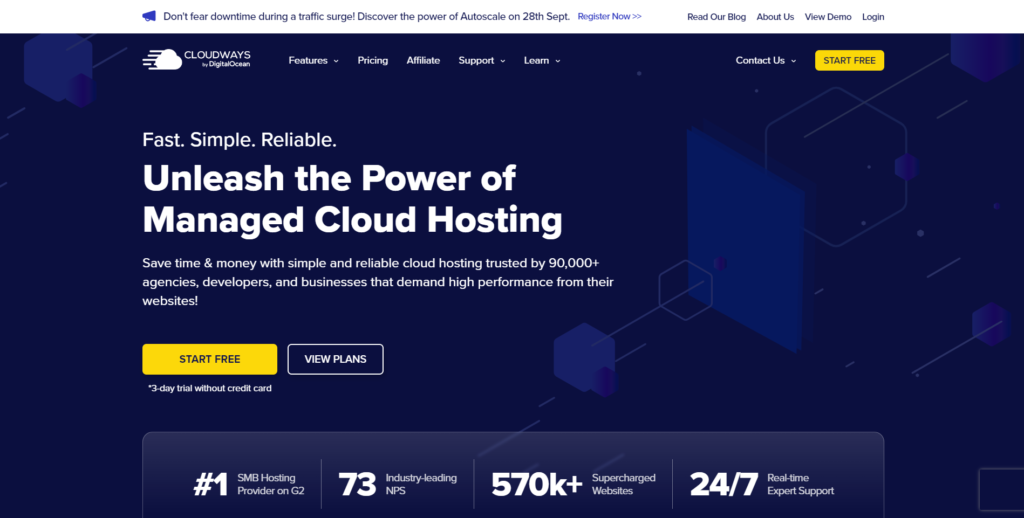Click the Cloudways logo
1024x518 pixels.
[196, 59]
